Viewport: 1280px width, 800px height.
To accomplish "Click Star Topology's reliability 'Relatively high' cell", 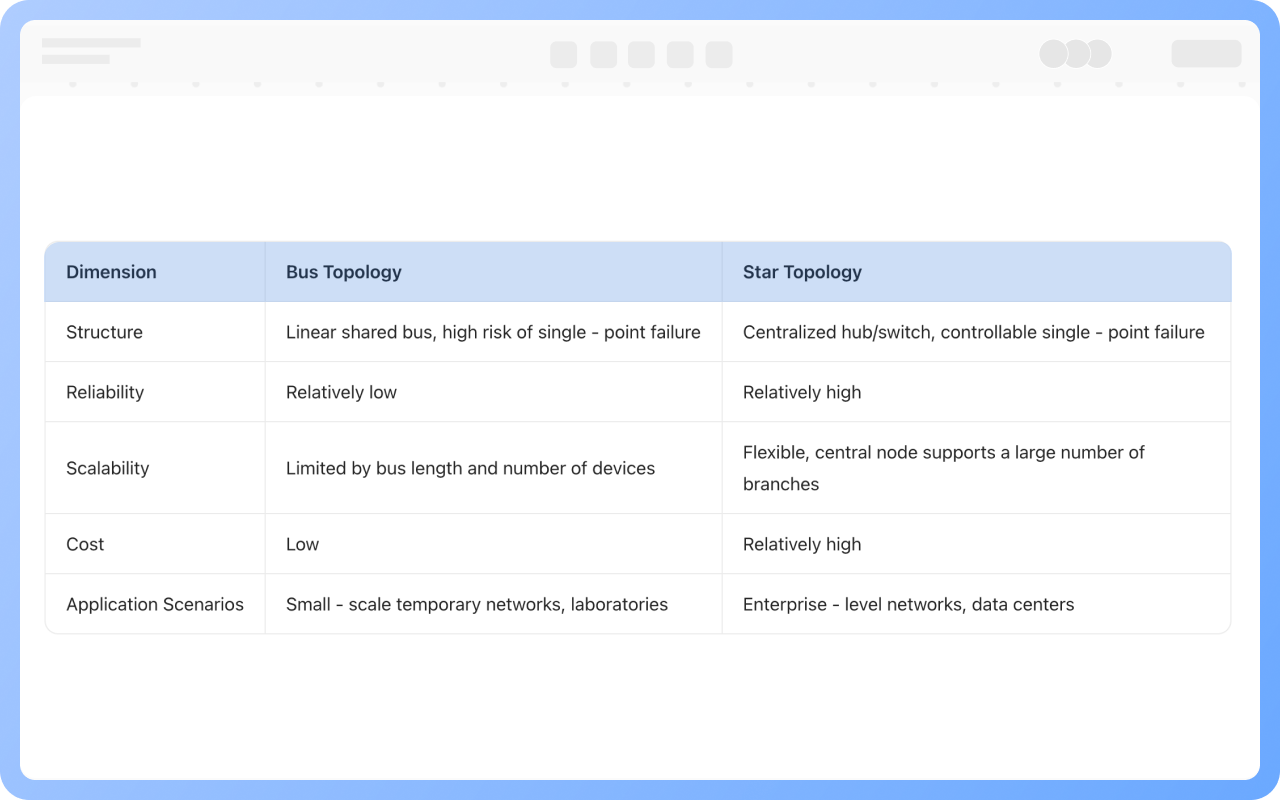I will [x=802, y=392].
